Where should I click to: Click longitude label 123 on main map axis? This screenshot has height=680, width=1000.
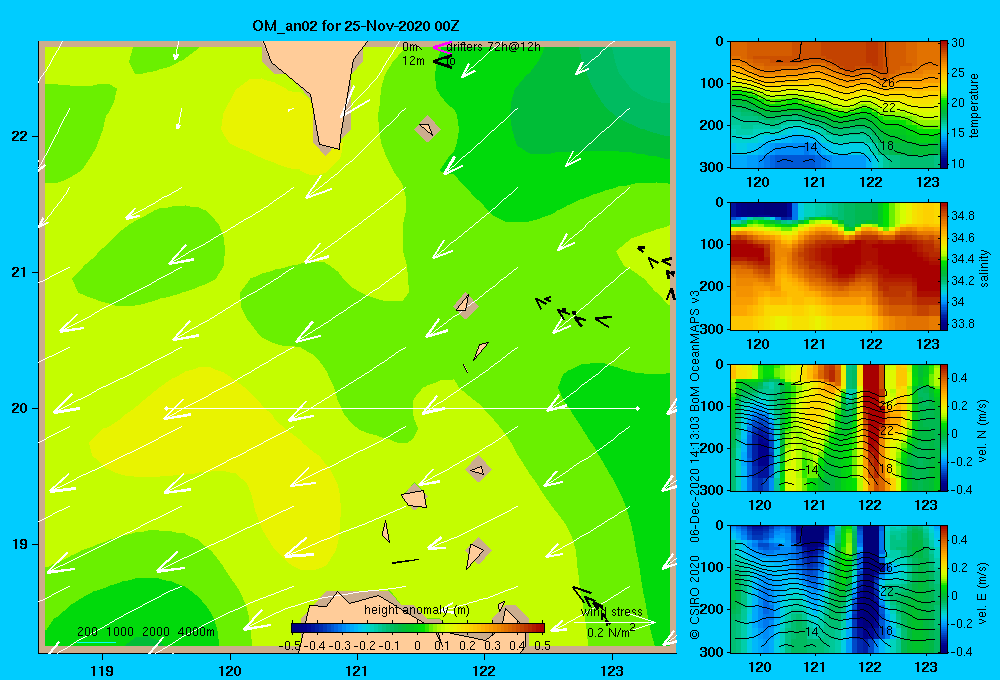[x=612, y=670]
